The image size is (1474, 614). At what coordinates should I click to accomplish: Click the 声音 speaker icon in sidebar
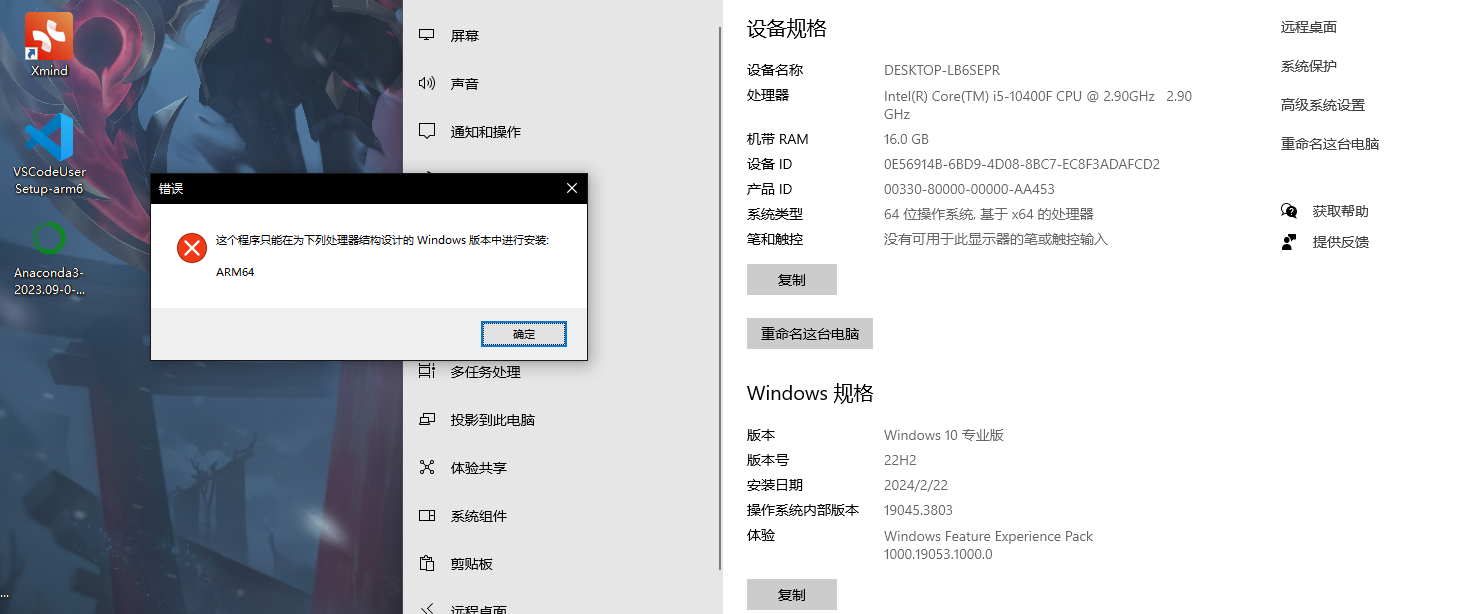(x=427, y=83)
